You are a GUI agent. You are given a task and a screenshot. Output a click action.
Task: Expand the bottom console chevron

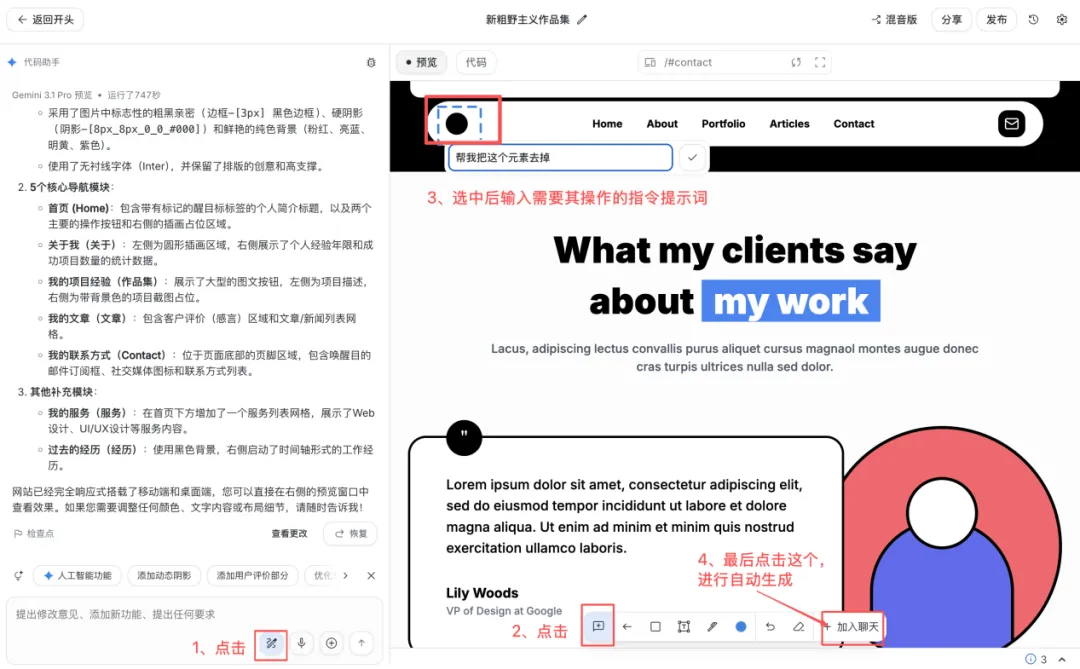[1062, 659]
